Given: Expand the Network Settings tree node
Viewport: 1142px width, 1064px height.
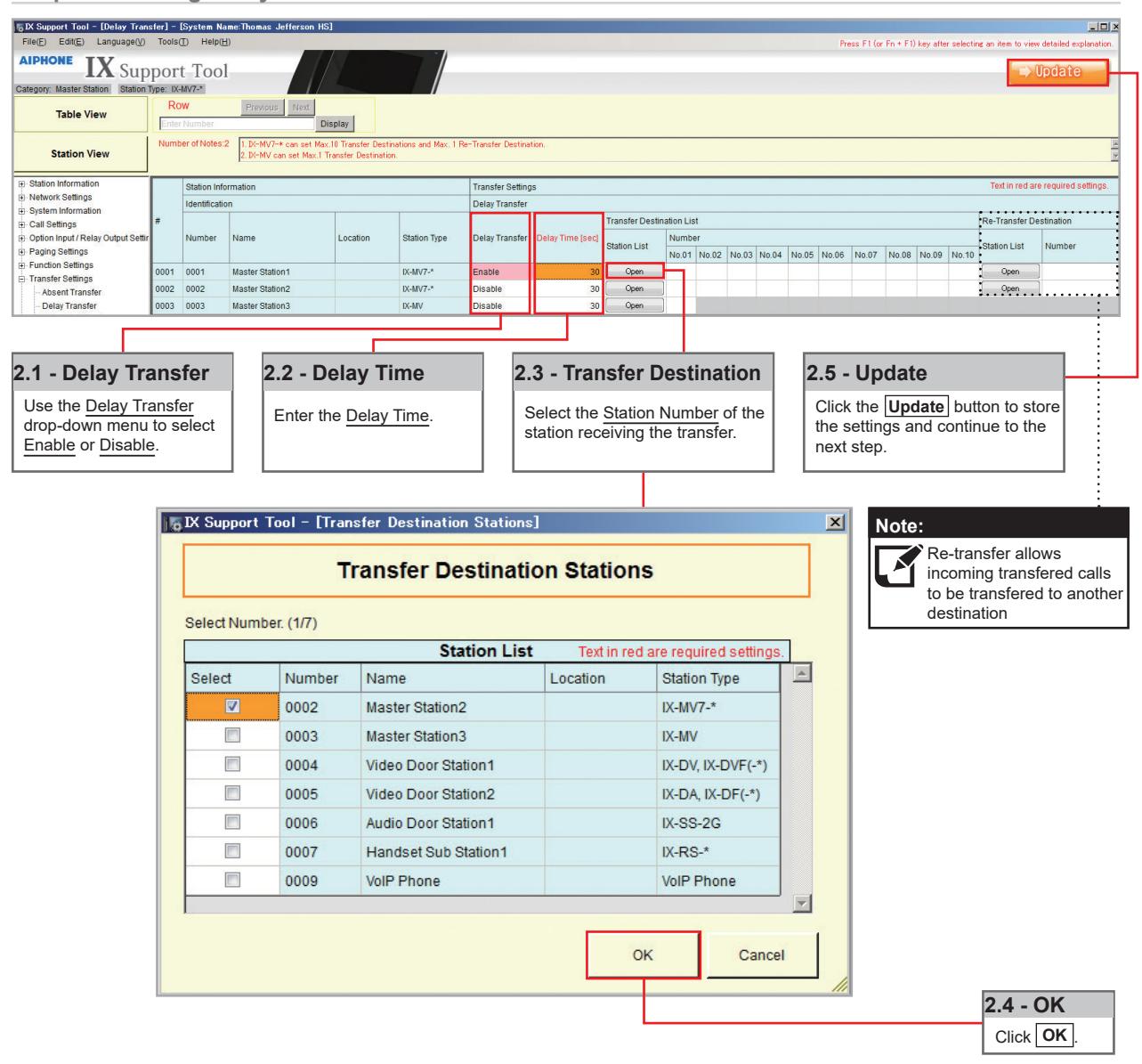Looking at the screenshot, I should pyautogui.click(x=22, y=198).
